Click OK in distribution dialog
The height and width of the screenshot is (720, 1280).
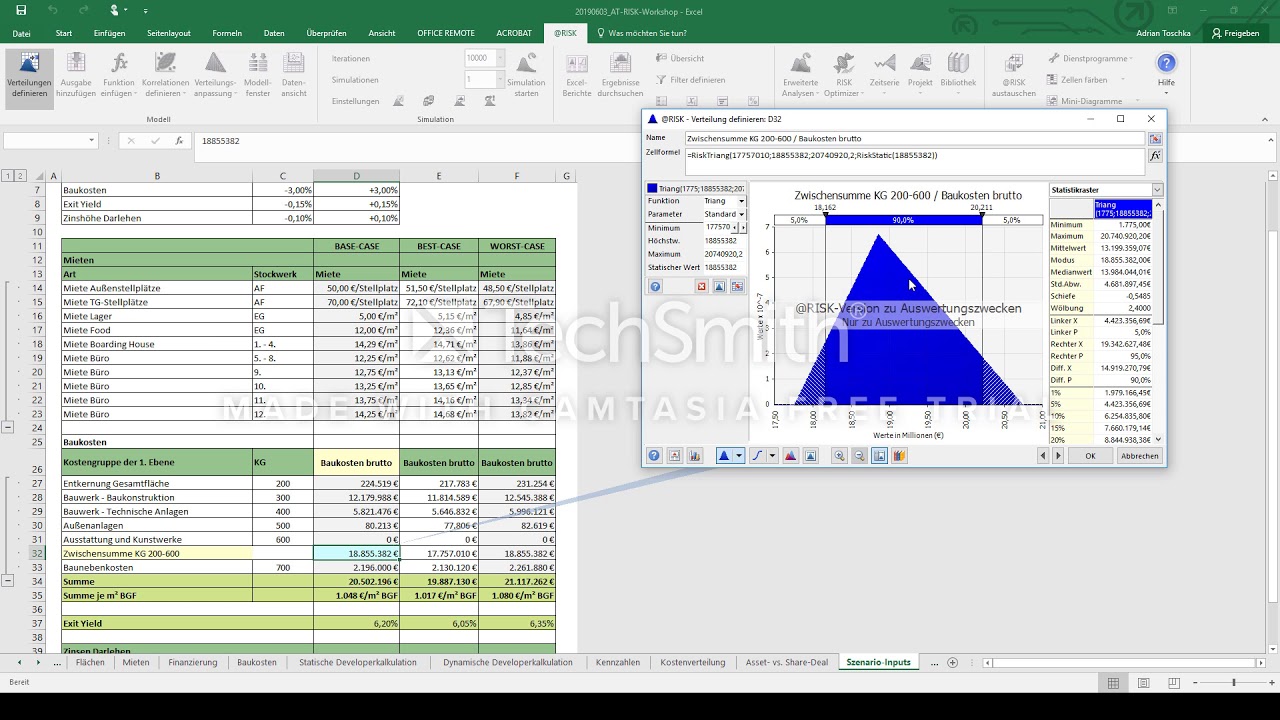point(1090,456)
